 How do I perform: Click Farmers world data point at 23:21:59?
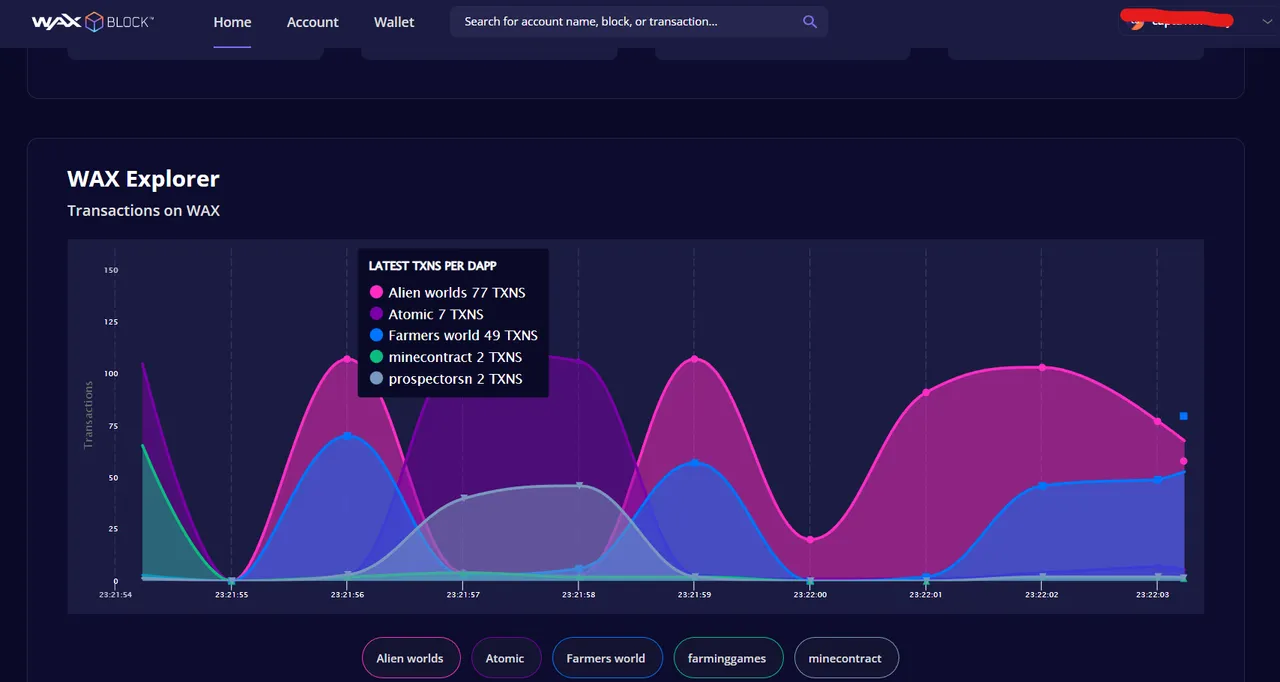click(x=695, y=463)
